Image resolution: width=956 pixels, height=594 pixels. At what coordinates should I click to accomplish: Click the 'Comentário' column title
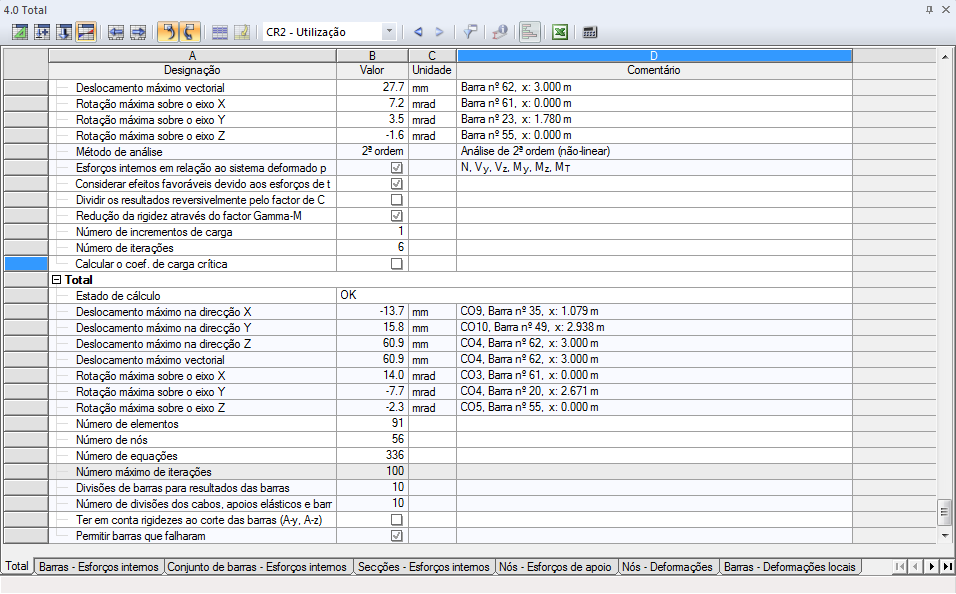click(654, 70)
